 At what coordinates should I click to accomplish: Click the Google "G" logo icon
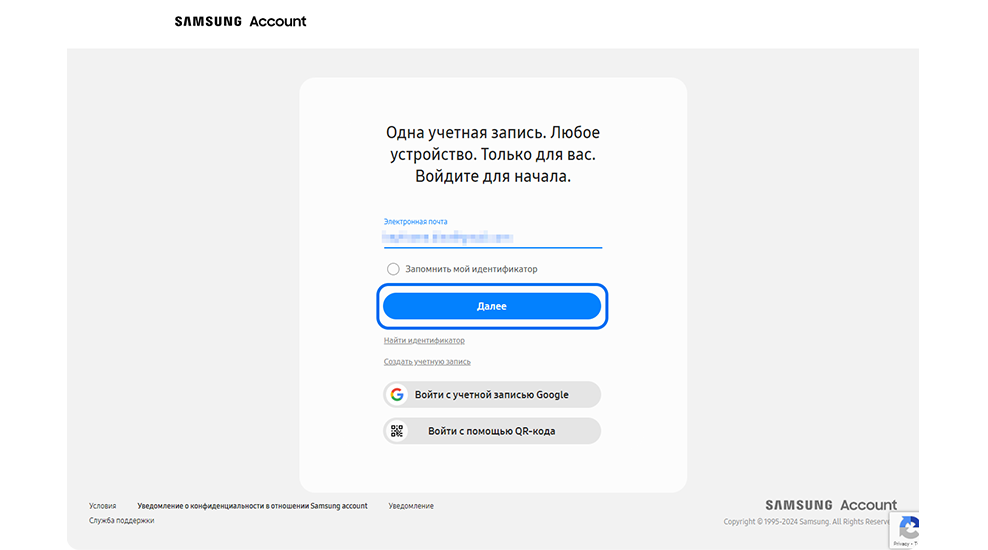397,395
